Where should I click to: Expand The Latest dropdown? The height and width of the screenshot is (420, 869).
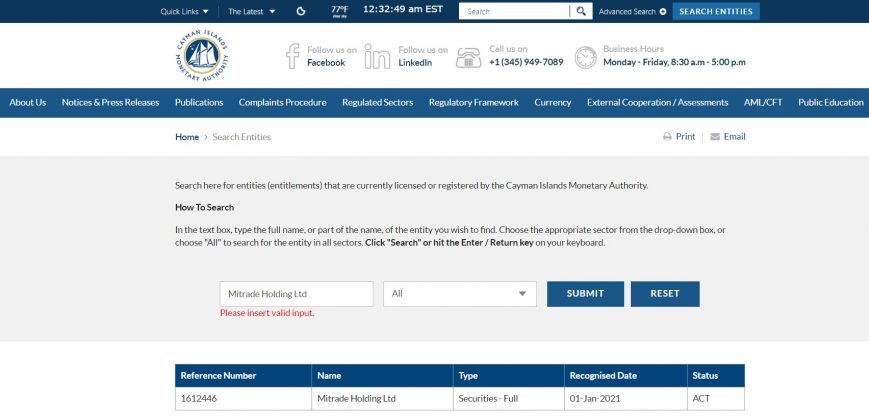pyautogui.click(x=252, y=11)
